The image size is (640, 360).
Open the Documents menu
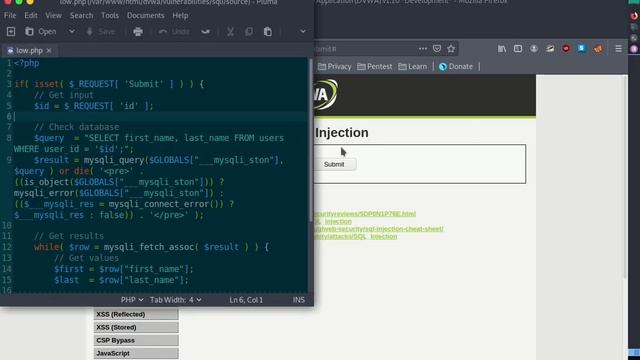click(x=145, y=15)
